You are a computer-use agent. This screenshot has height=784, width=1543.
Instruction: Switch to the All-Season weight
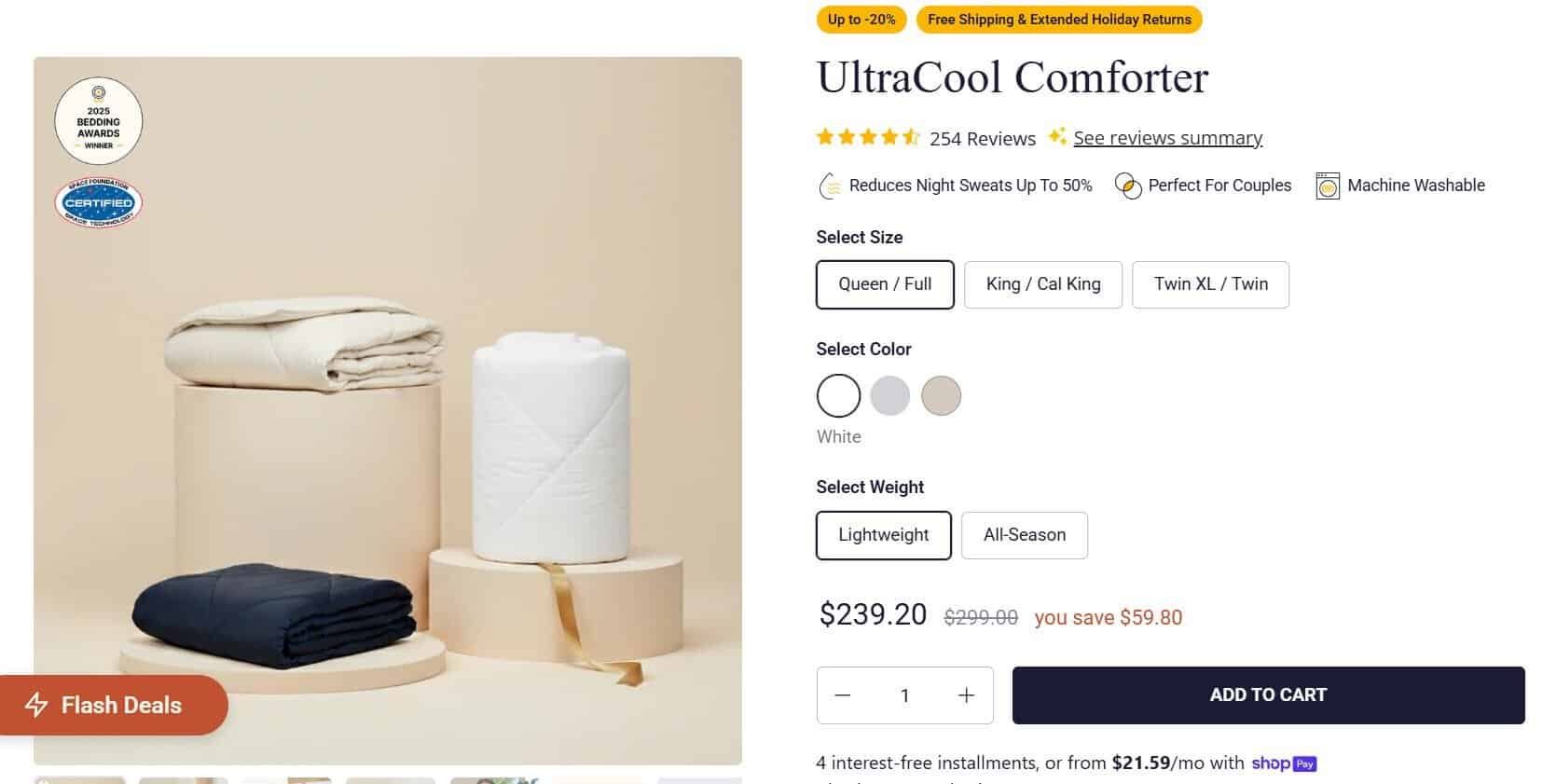(1024, 535)
